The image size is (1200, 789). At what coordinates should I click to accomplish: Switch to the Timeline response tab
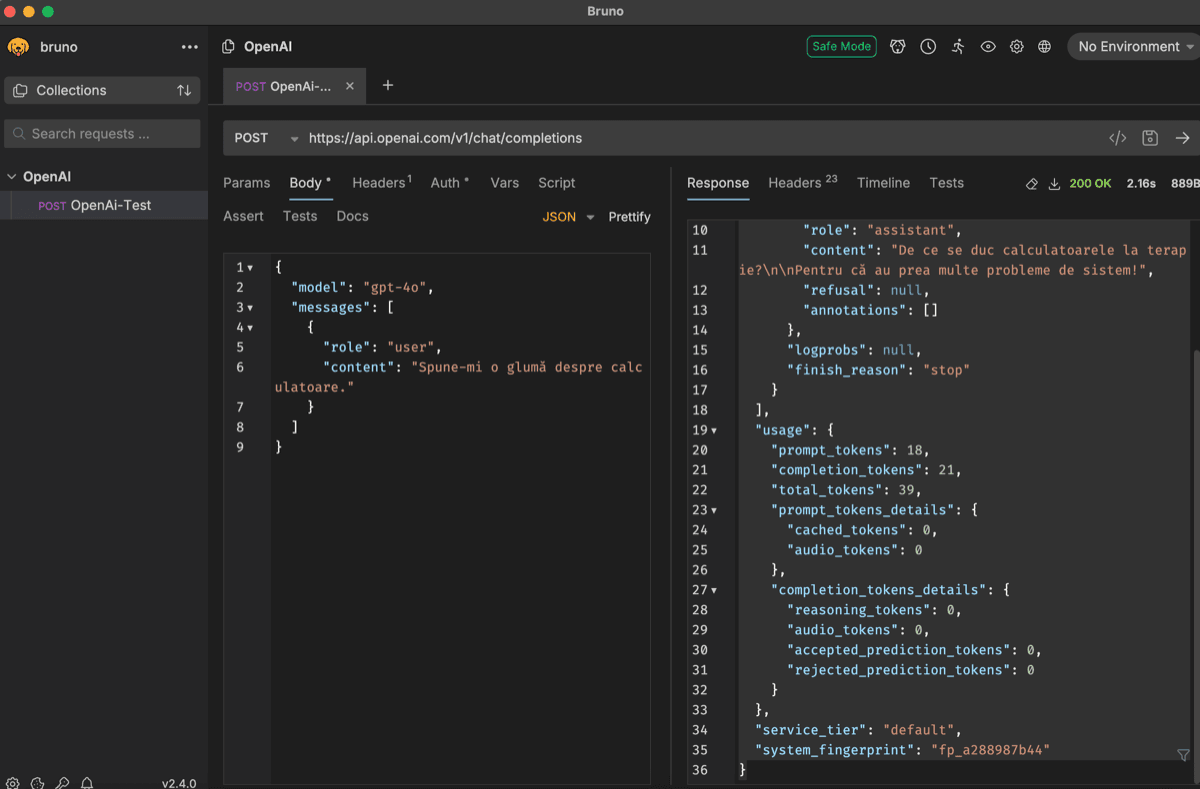pos(883,183)
